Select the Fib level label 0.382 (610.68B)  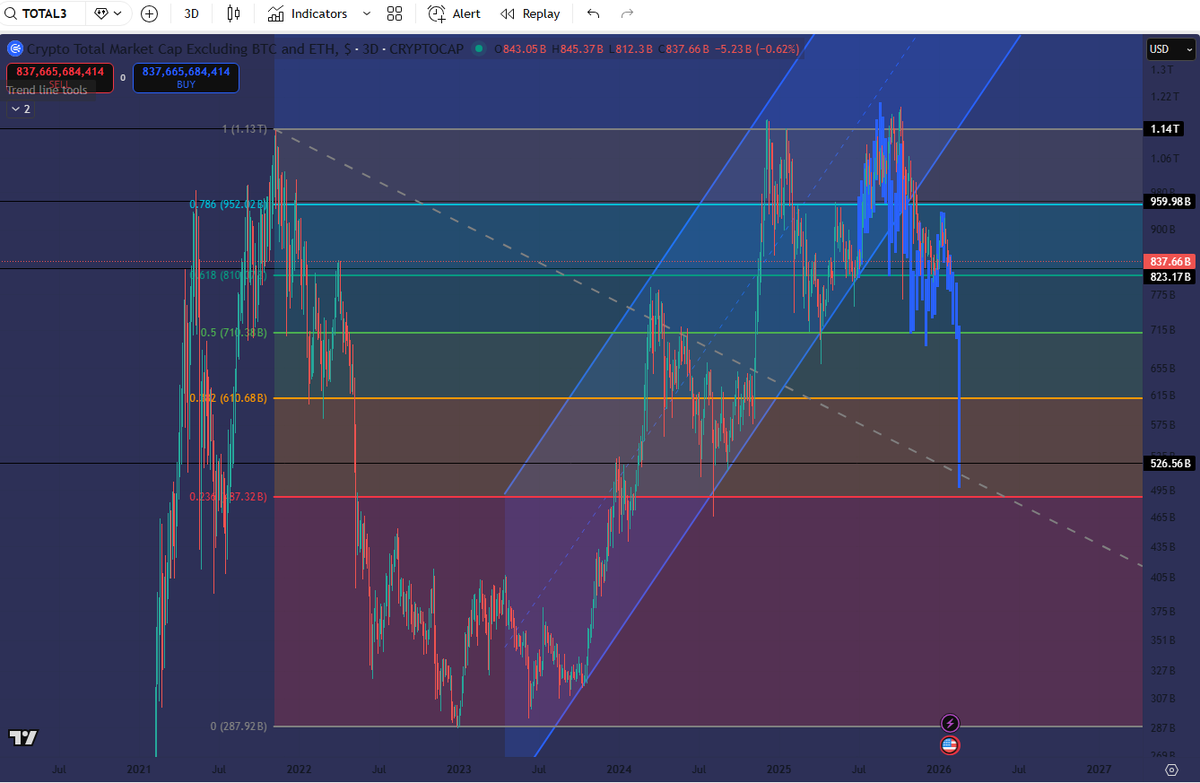pyautogui.click(x=229, y=398)
